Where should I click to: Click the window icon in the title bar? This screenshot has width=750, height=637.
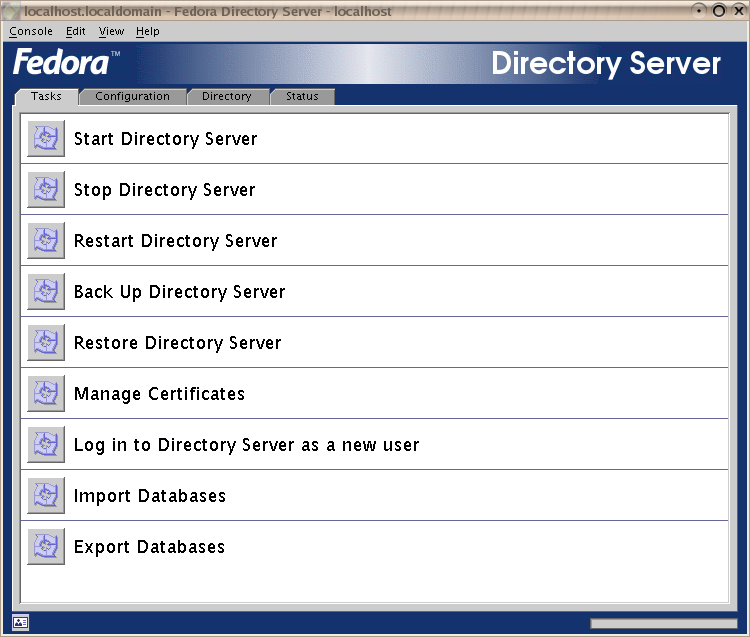coord(12,11)
